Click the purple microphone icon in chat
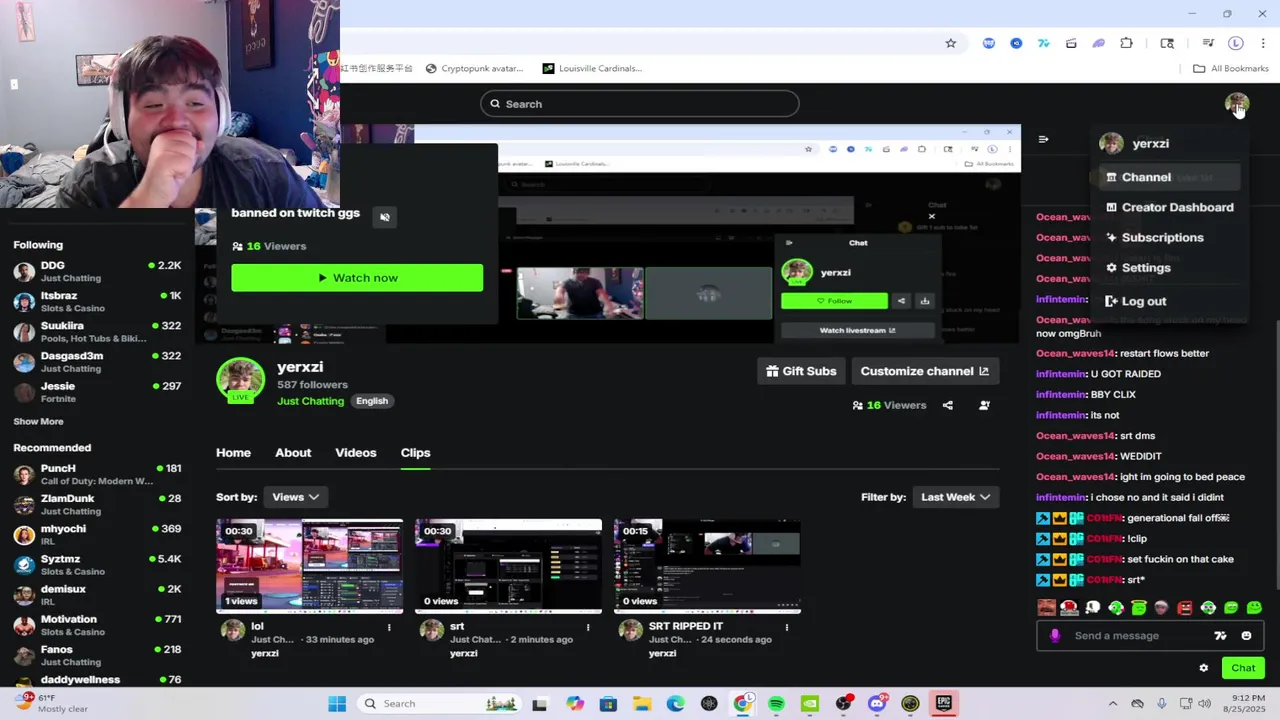 point(1055,636)
